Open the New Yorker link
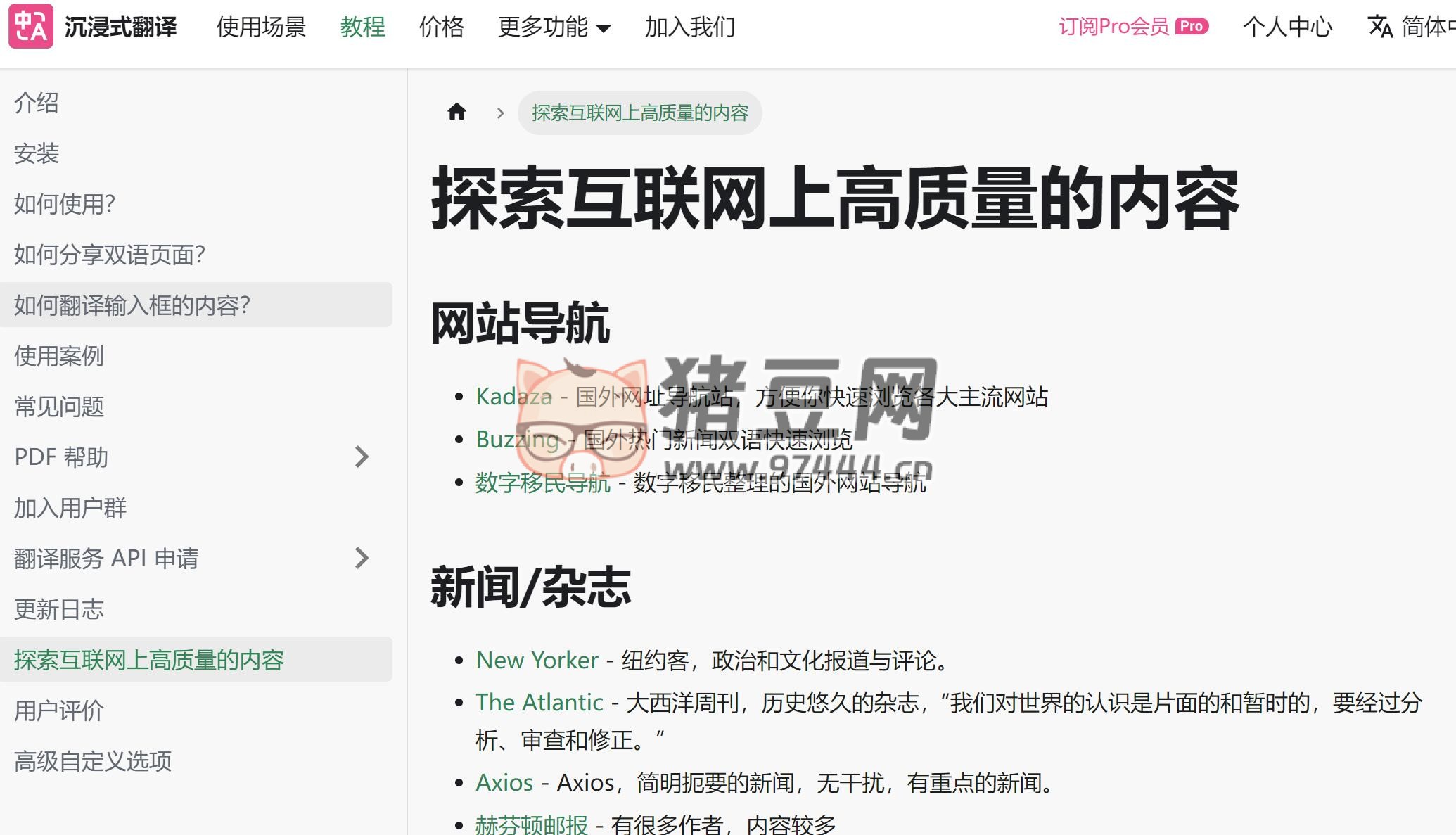The width and height of the screenshot is (1456, 835). (537, 661)
